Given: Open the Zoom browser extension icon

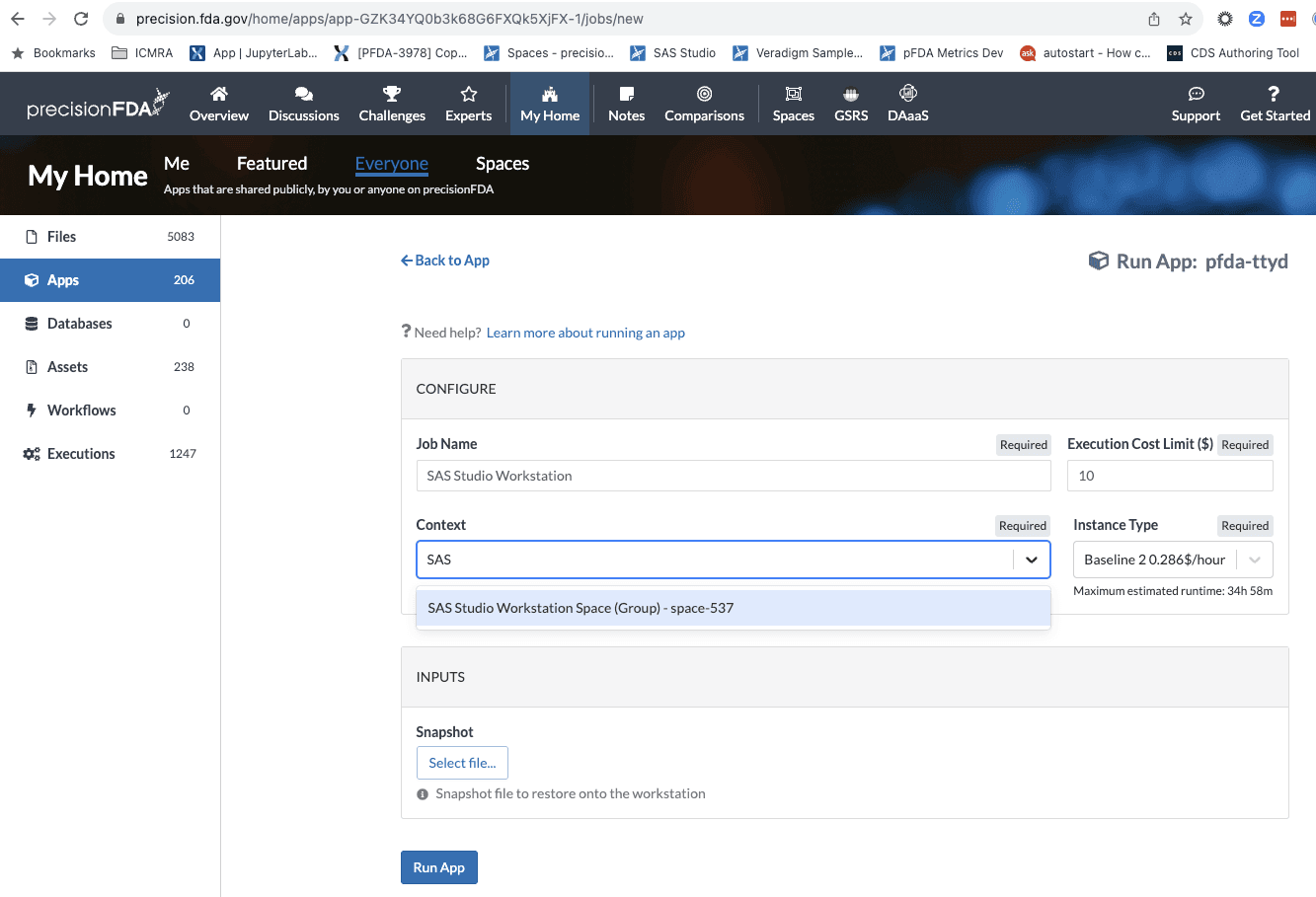Looking at the screenshot, I should pyautogui.click(x=1257, y=19).
